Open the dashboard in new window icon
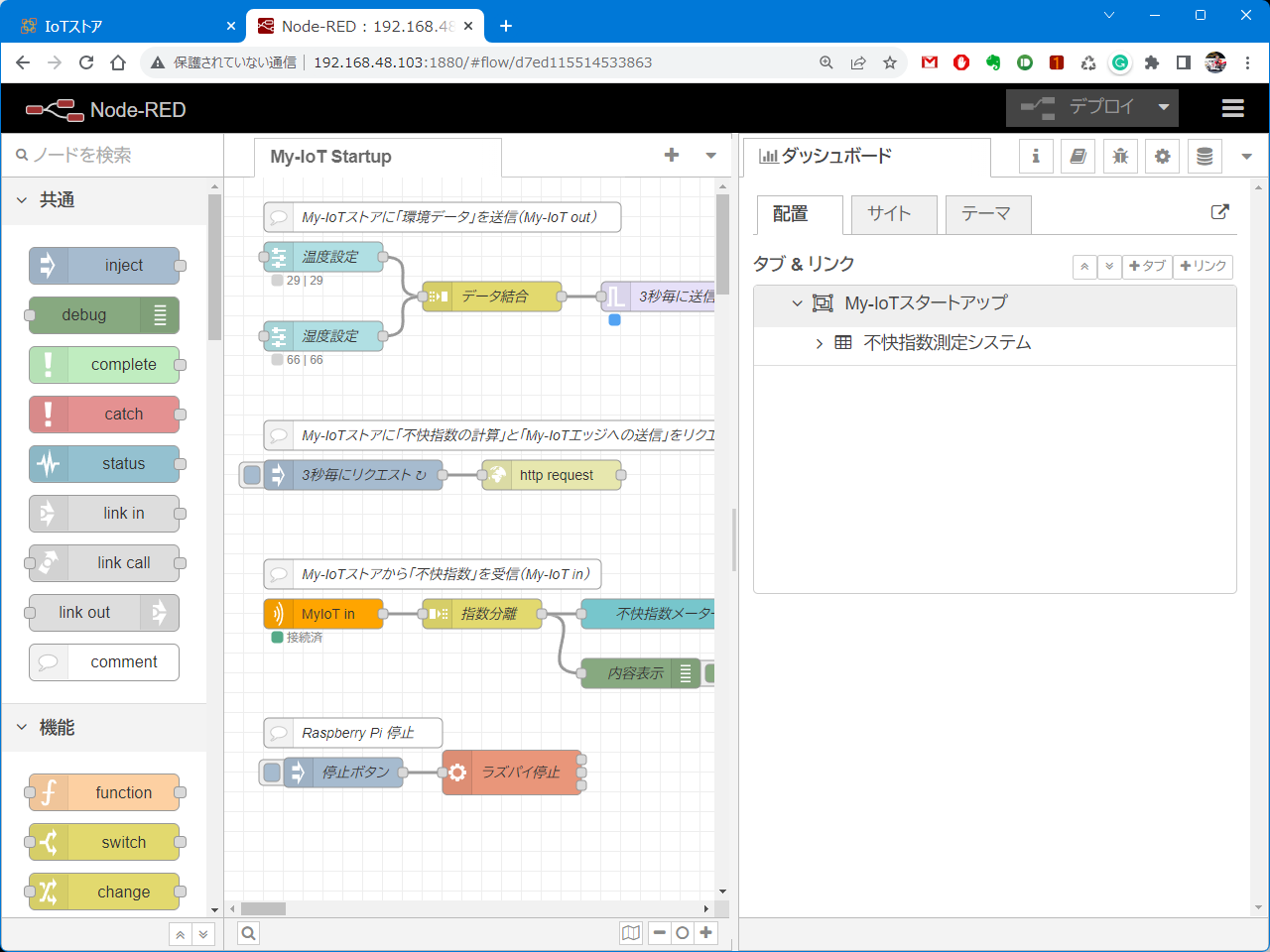Screen dimensions: 1270x952 point(1219,212)
